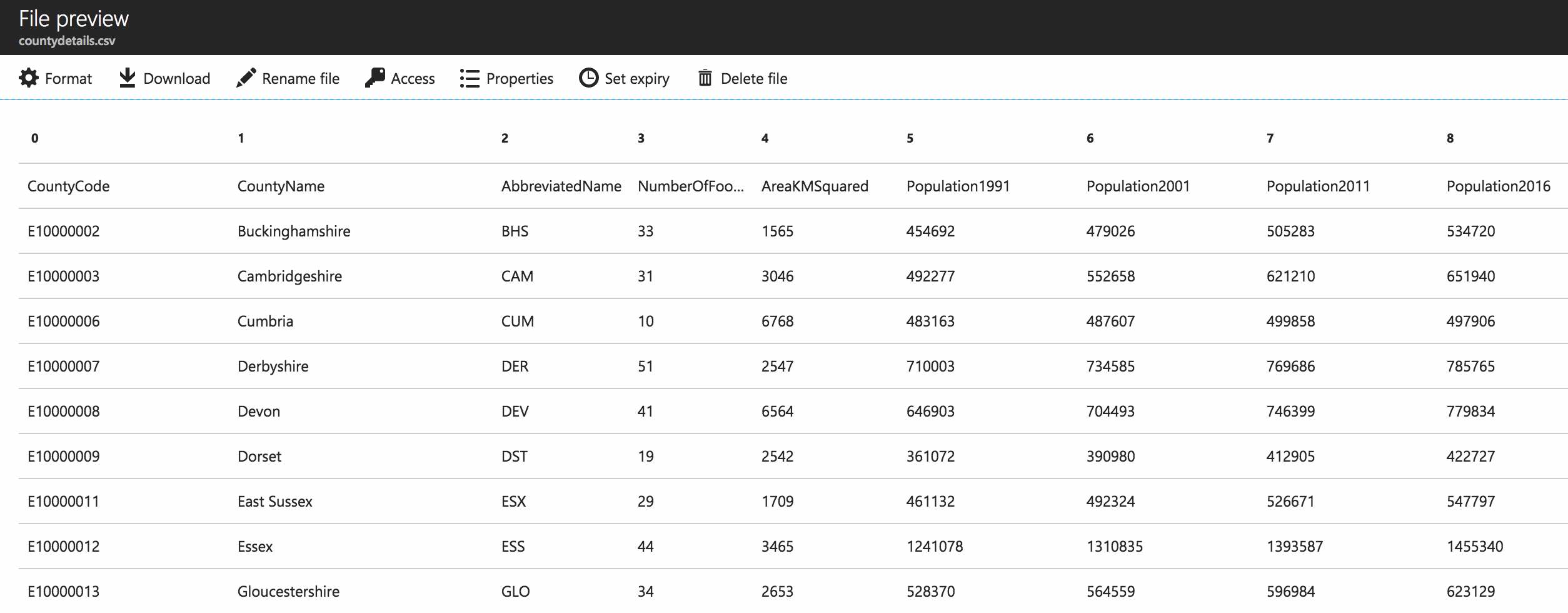Image resolution: width=1568 pixels, height=613 pixels.
Task: Click the Set expiry clock icon
Action: click(x=588, y=78)
